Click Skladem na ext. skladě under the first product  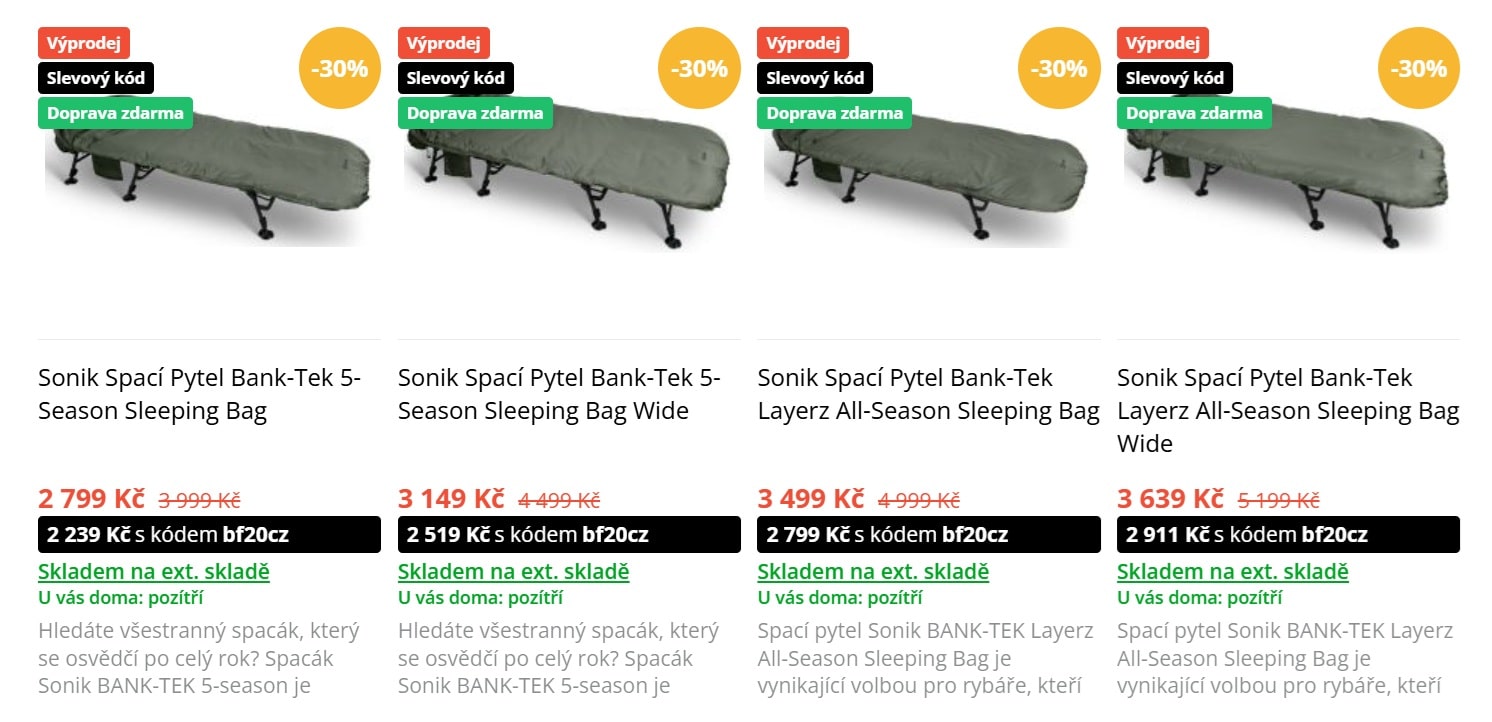[154, 572]
